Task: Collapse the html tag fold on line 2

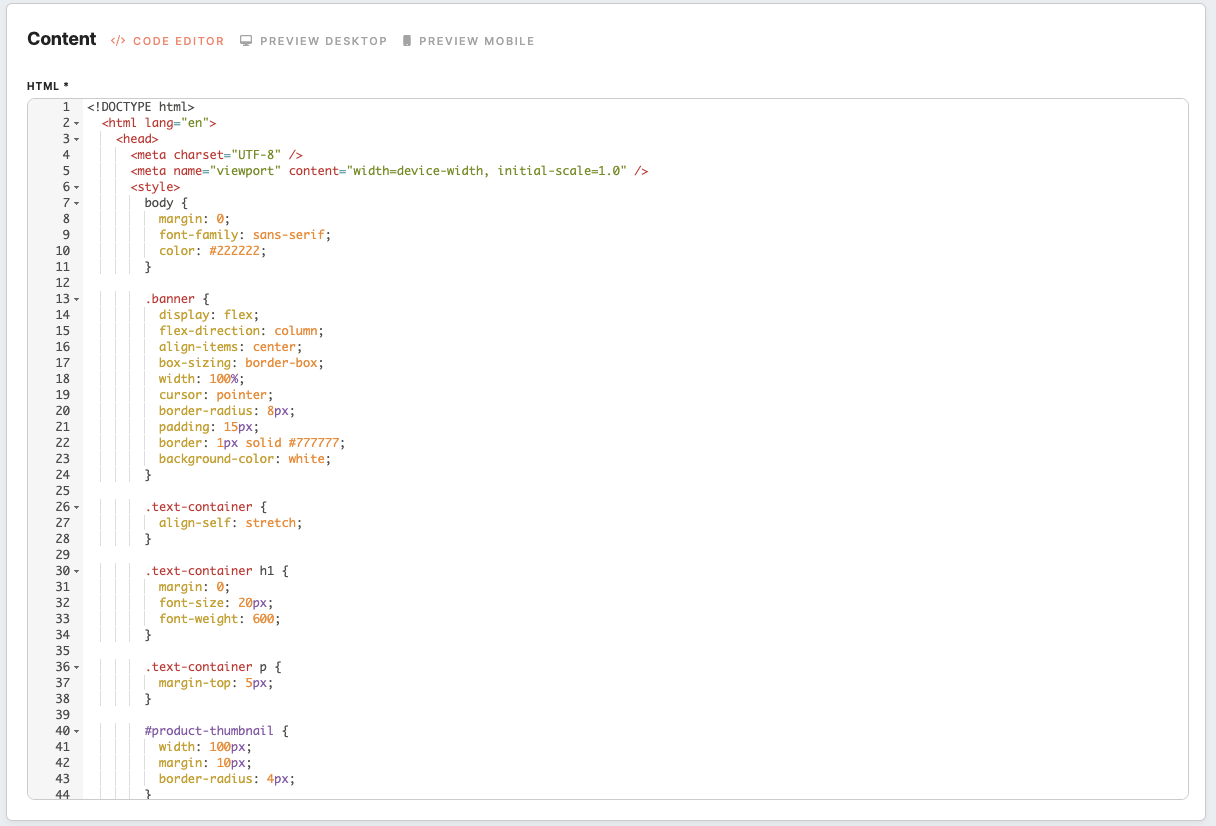Action: (77, 123)
